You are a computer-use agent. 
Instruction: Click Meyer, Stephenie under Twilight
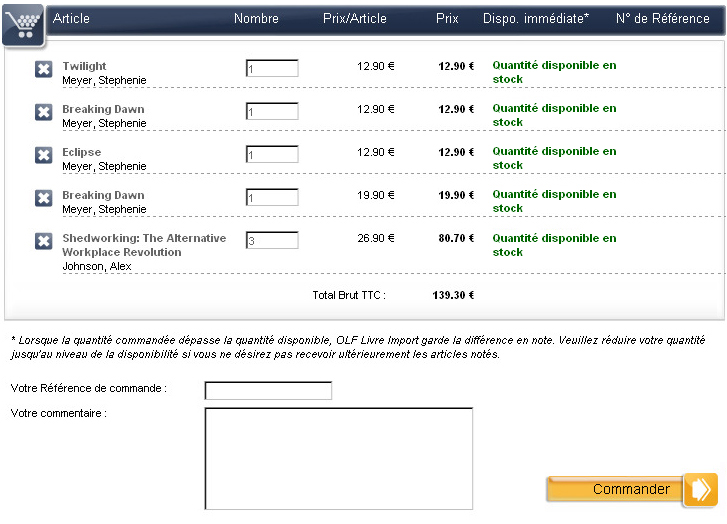click(x=104, y=81)
